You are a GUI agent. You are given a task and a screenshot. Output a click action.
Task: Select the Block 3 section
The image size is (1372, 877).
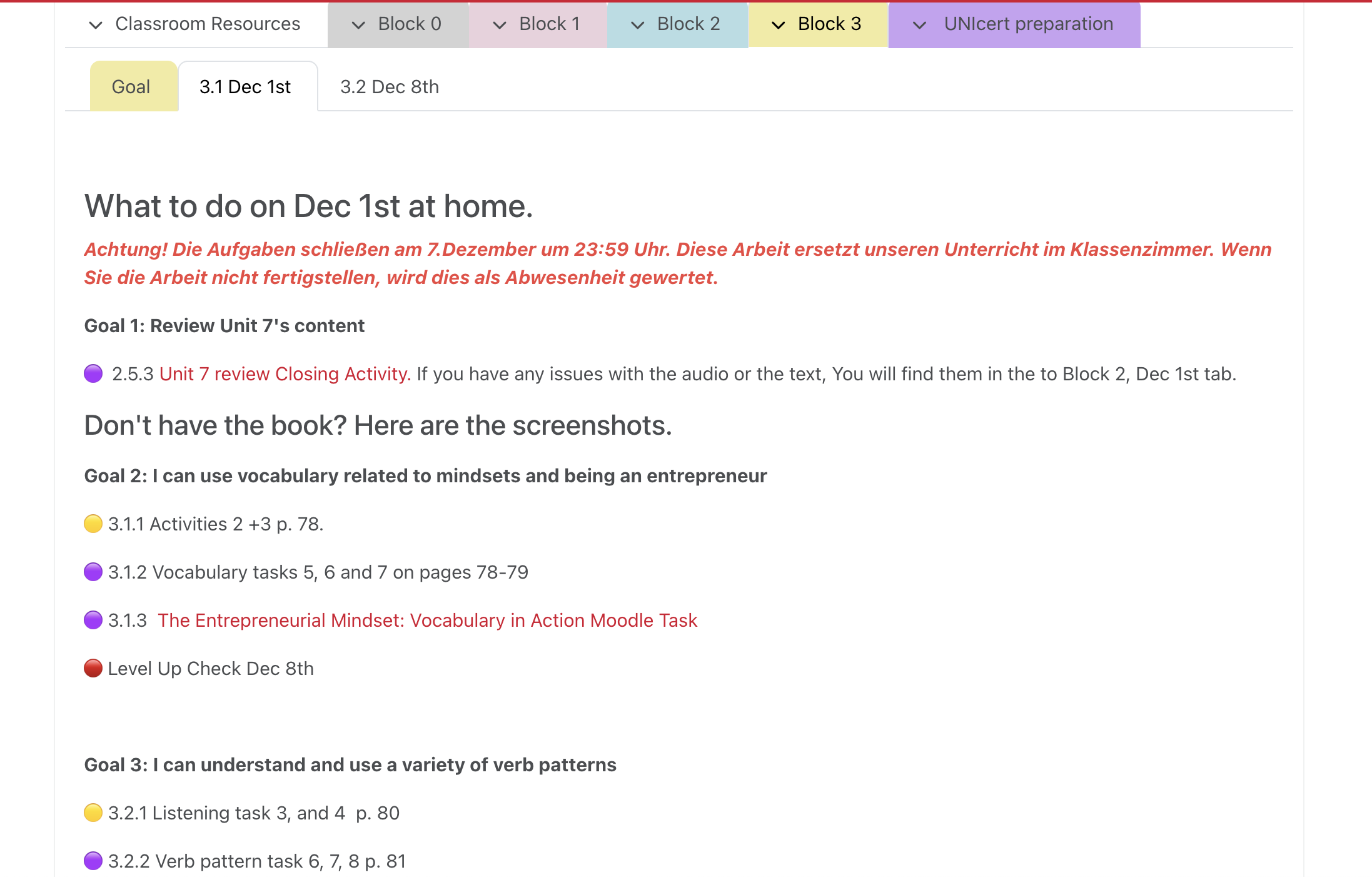click(x=829, y=24)
